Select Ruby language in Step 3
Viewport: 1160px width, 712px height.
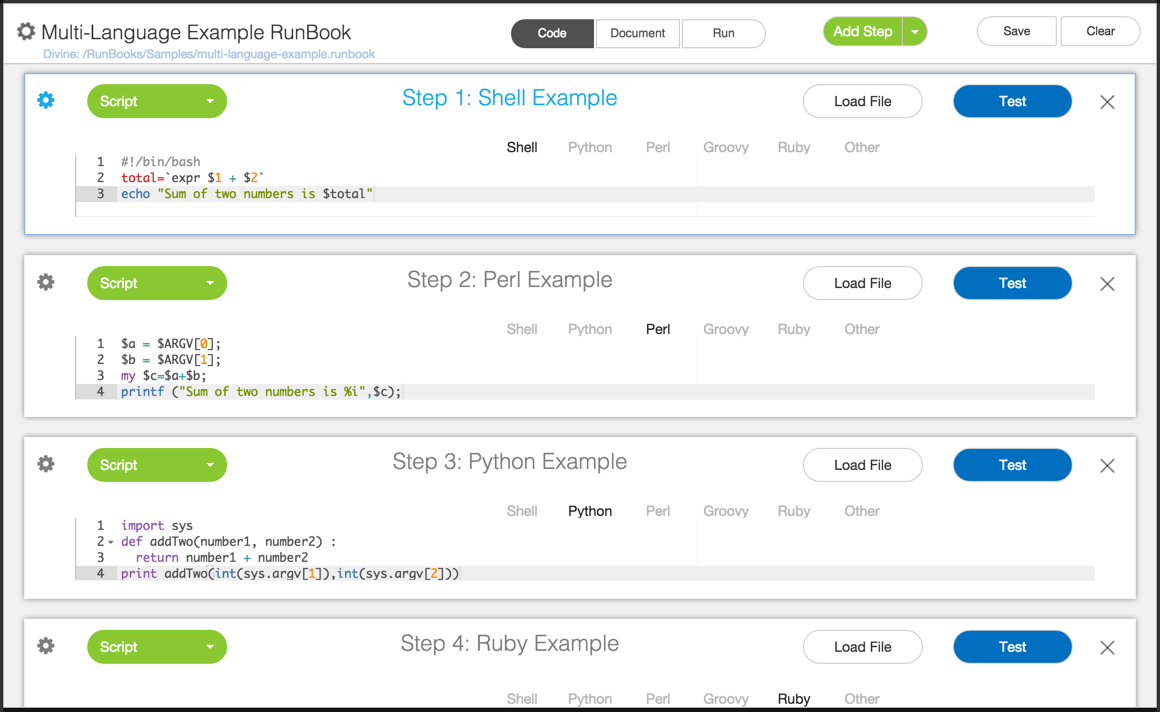pos(794,511)
